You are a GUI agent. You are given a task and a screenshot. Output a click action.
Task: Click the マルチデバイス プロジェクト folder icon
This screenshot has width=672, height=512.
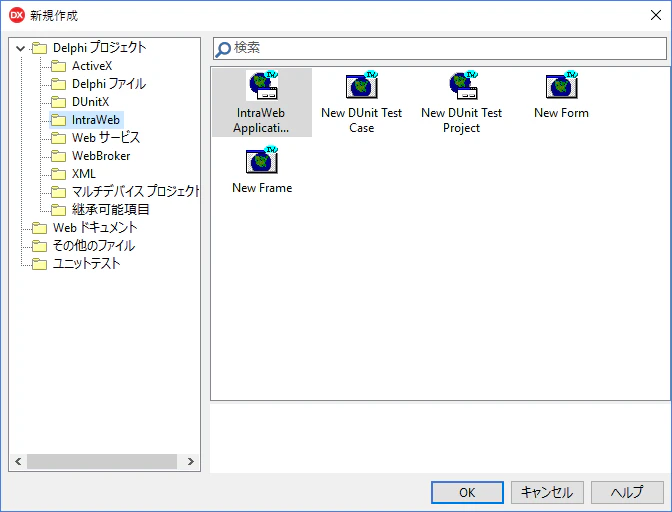click(59, 192)
